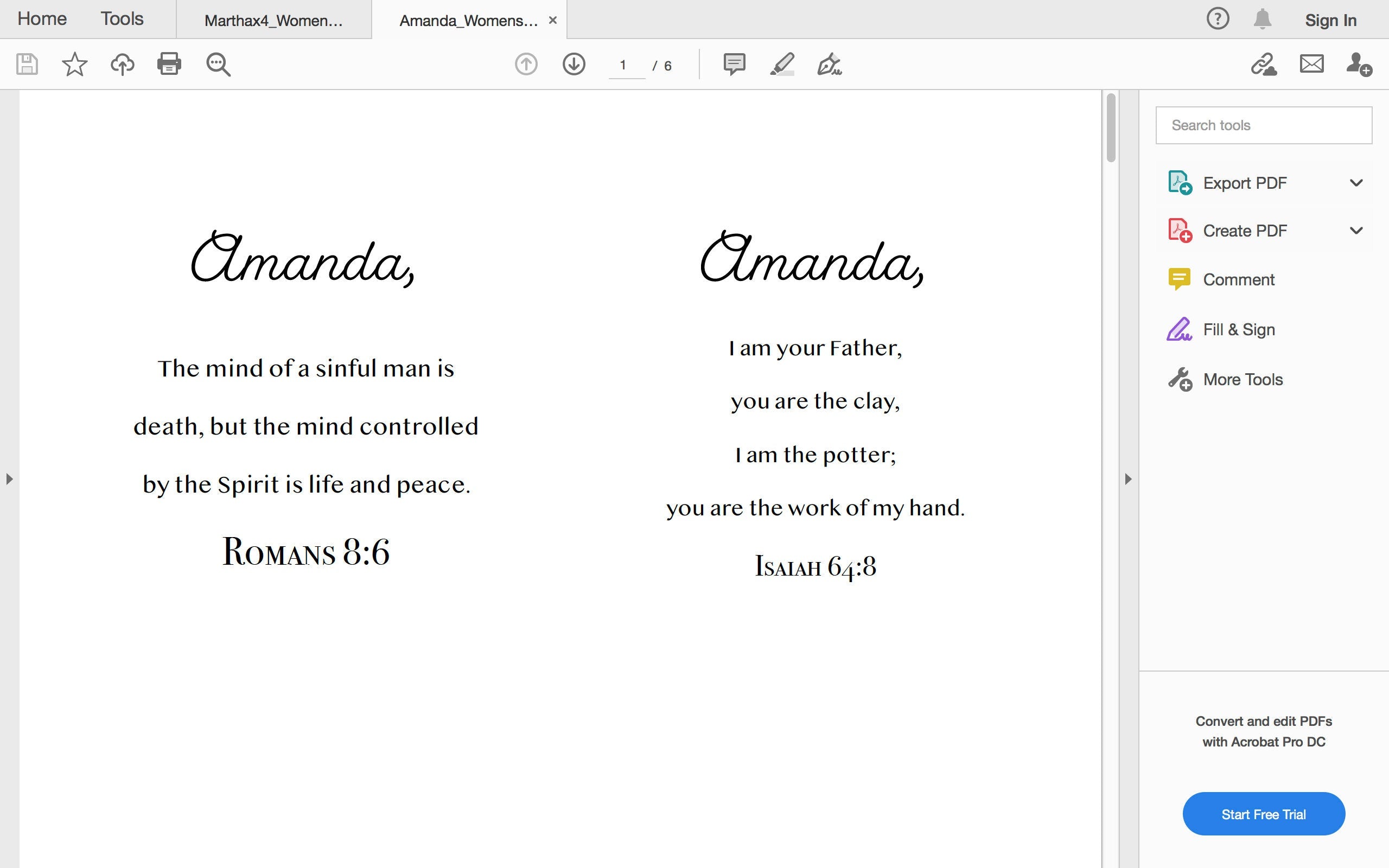This screenshot has width=1389, height=868.
Task: Open the find text magnifier tool
Action: 218,65
